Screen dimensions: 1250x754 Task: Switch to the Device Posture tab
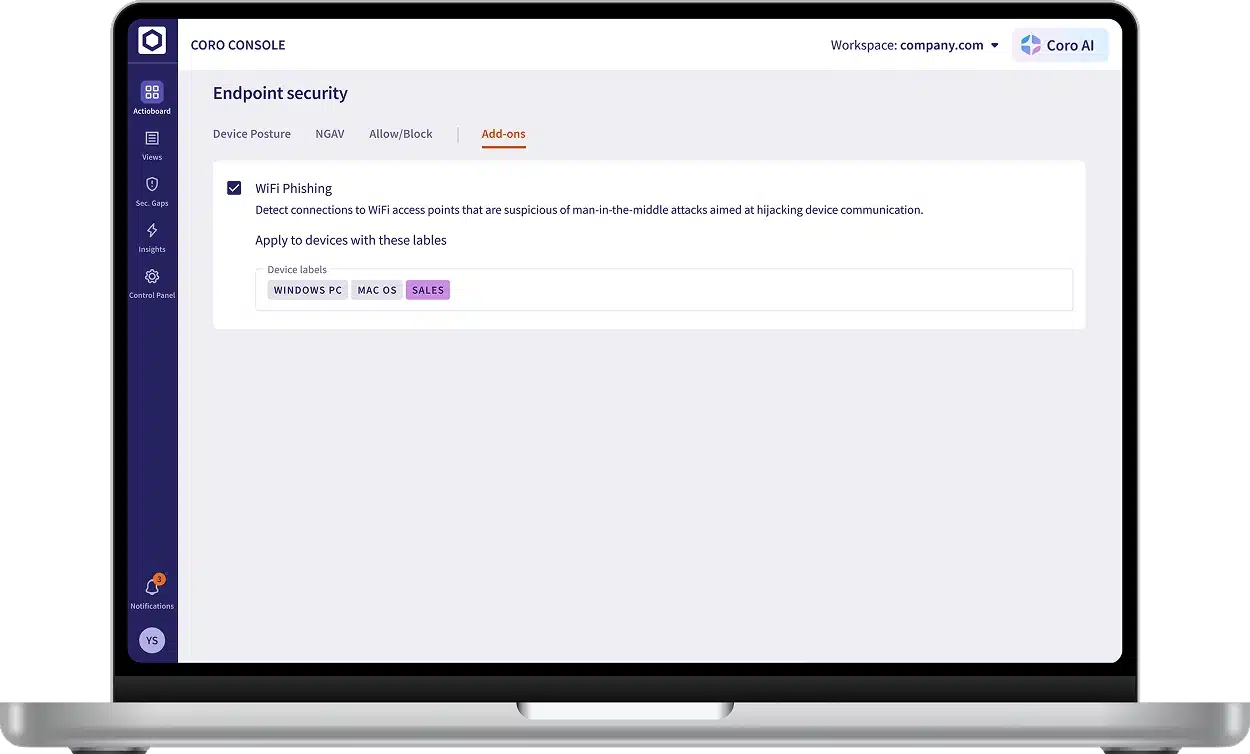252,134
